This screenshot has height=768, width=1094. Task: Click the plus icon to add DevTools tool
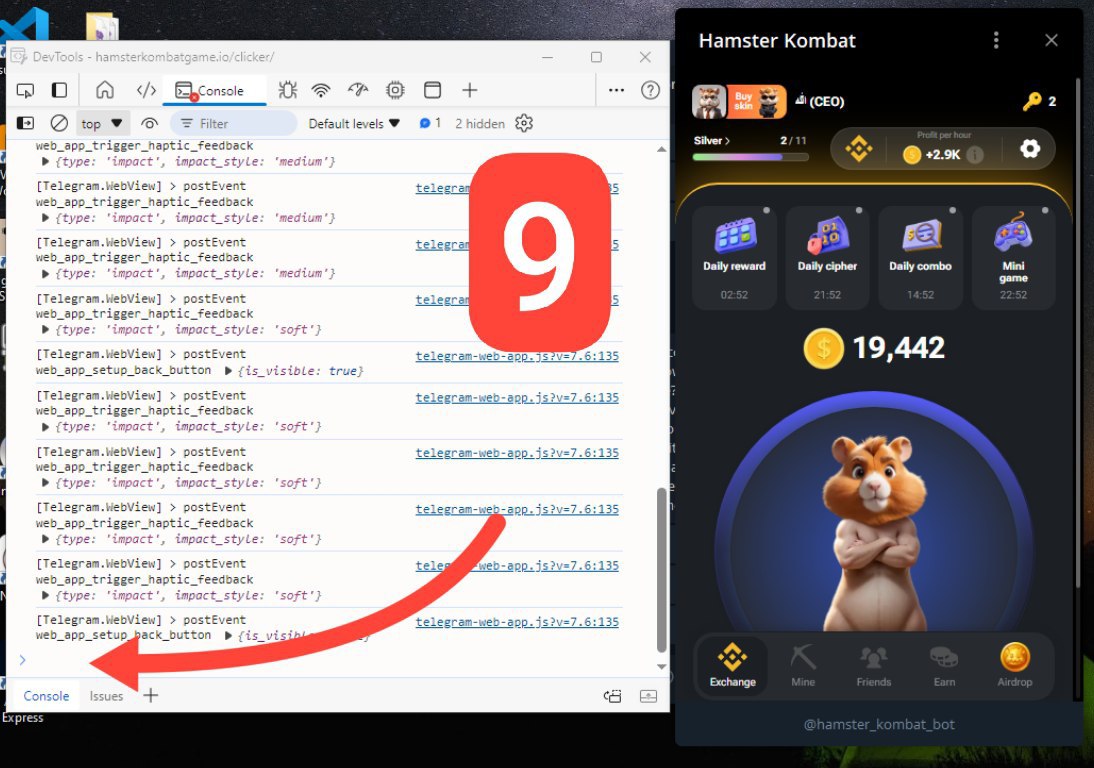tap(470, 90)
